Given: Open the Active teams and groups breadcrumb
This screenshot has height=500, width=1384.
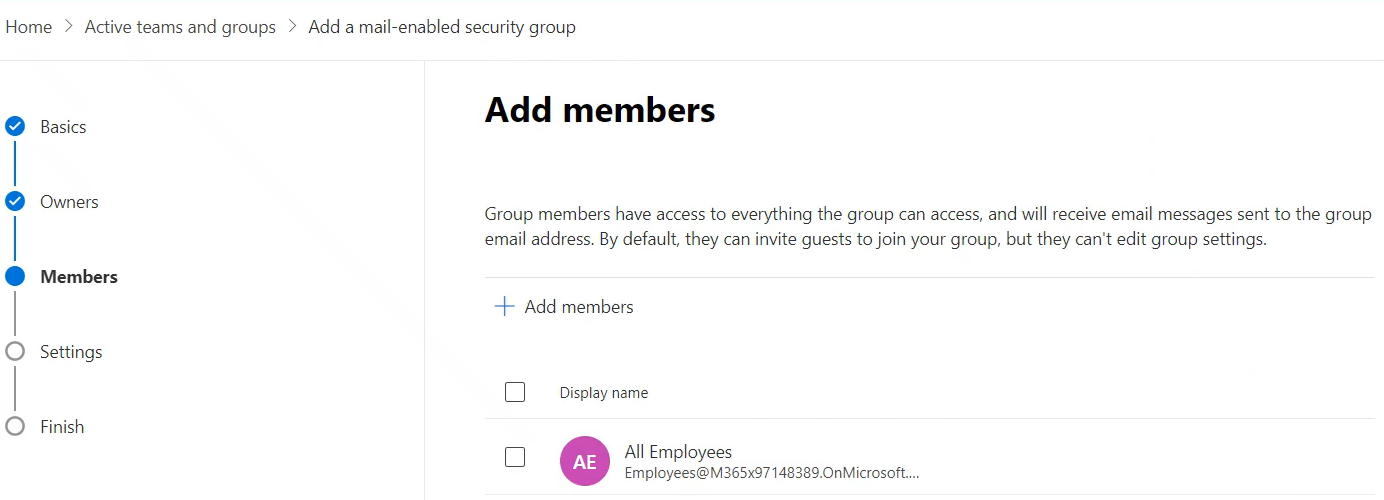Looking at the screenshot, I should pos(180,27).
